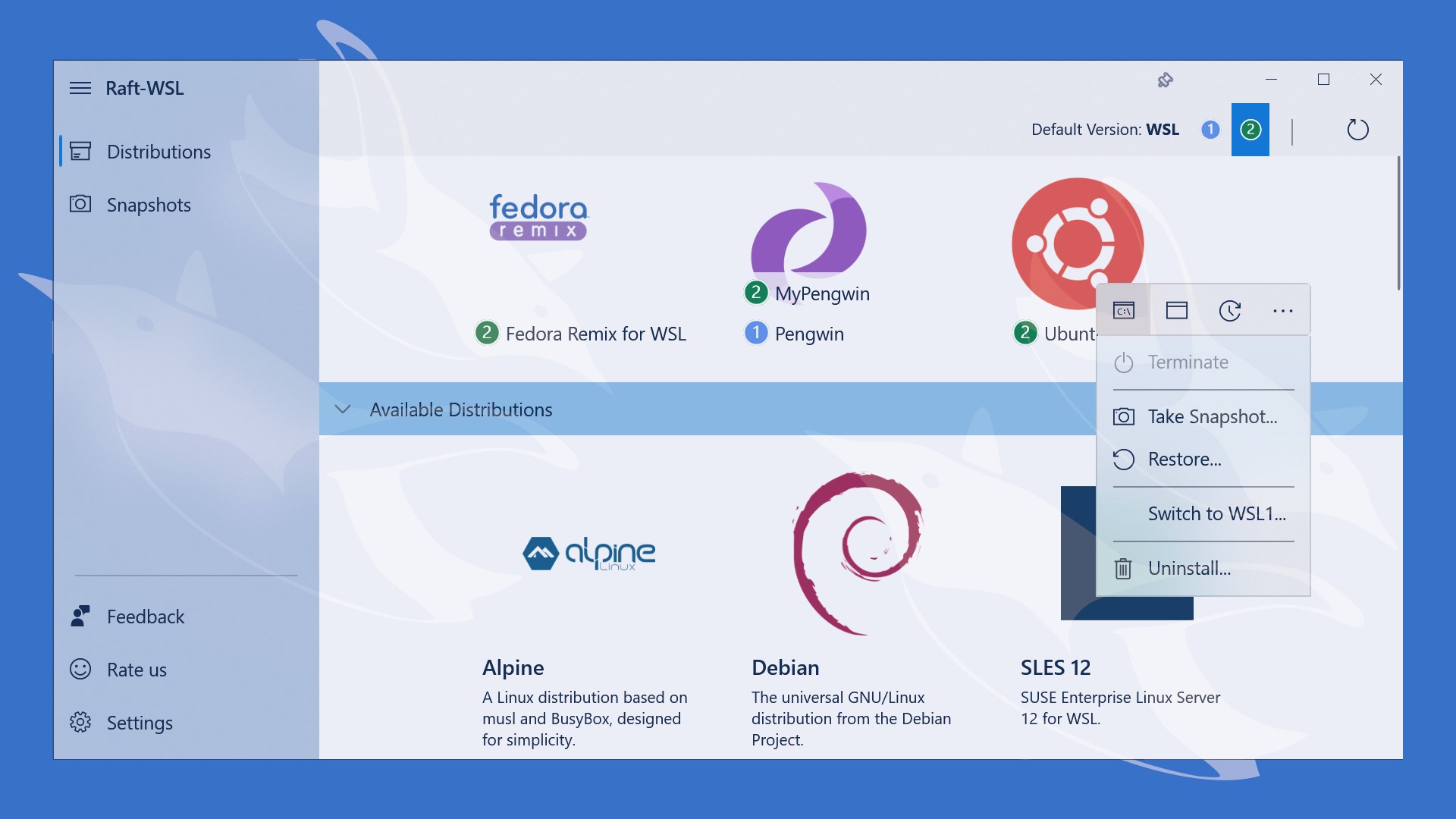
Task: Select the Debian distribution tile
Action: pyautogui.click(x=857, y=554)
